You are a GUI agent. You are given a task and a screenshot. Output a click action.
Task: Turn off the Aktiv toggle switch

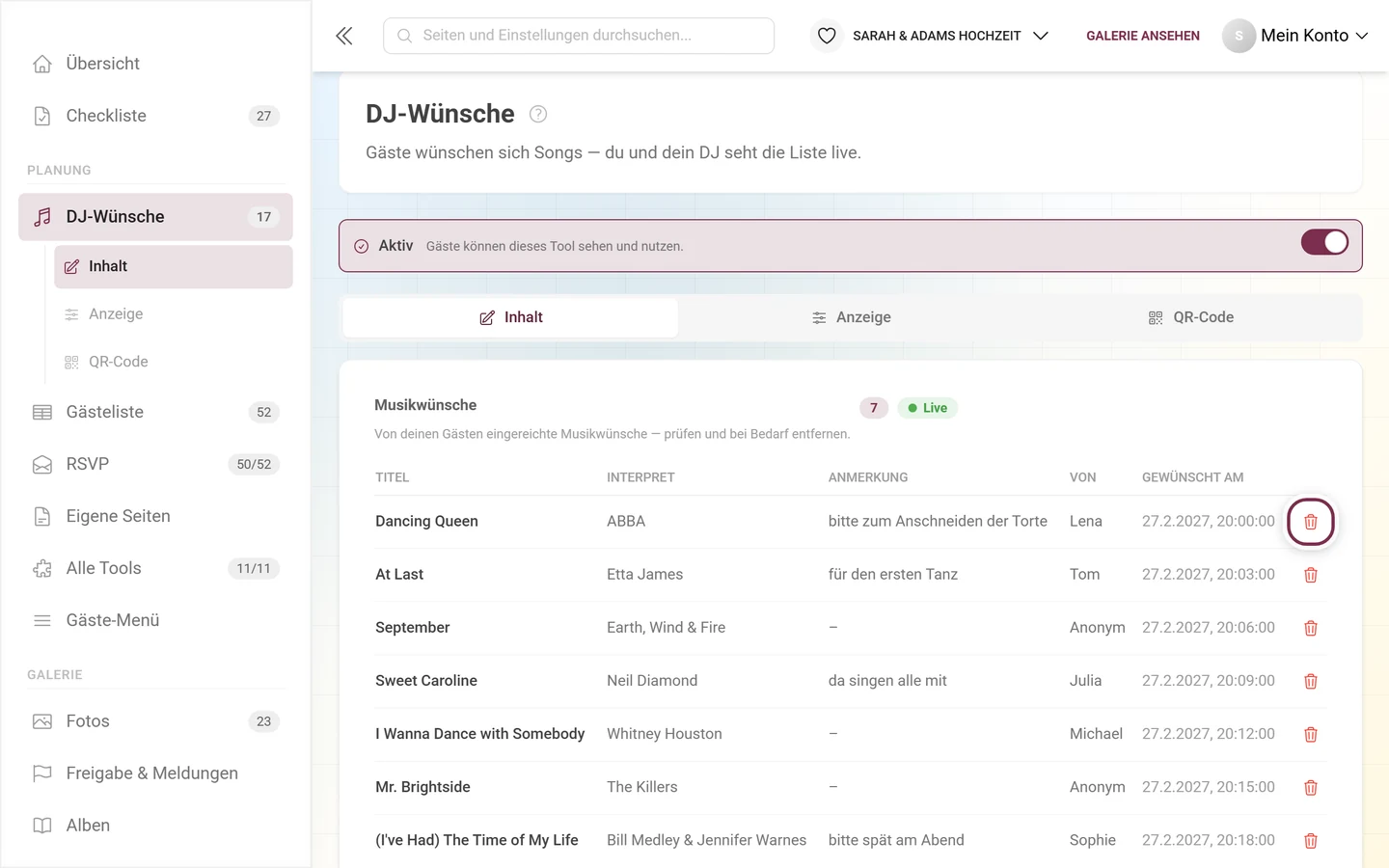pos(1324,242)
